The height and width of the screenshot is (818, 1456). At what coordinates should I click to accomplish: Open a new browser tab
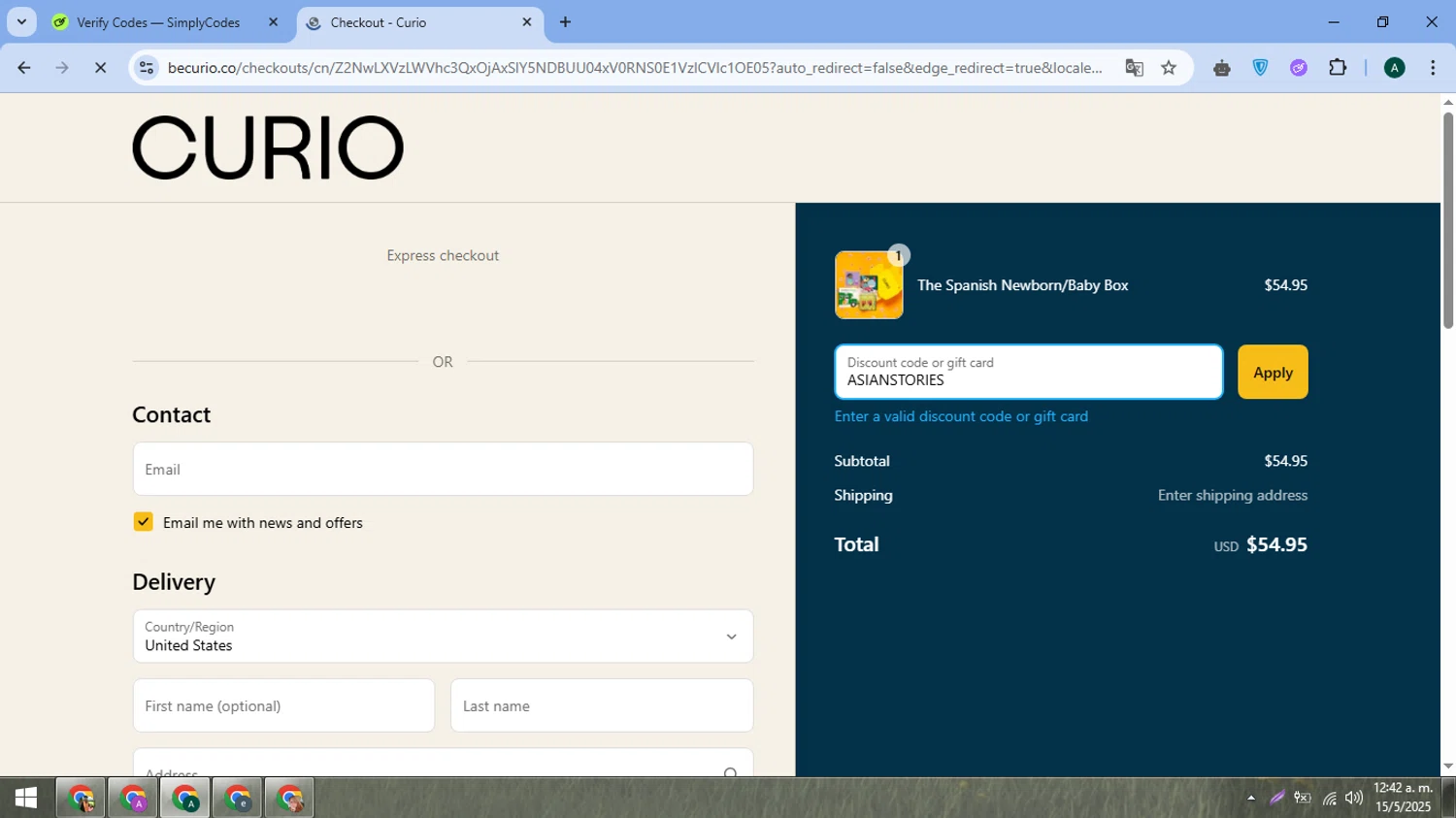coord(565,22)
